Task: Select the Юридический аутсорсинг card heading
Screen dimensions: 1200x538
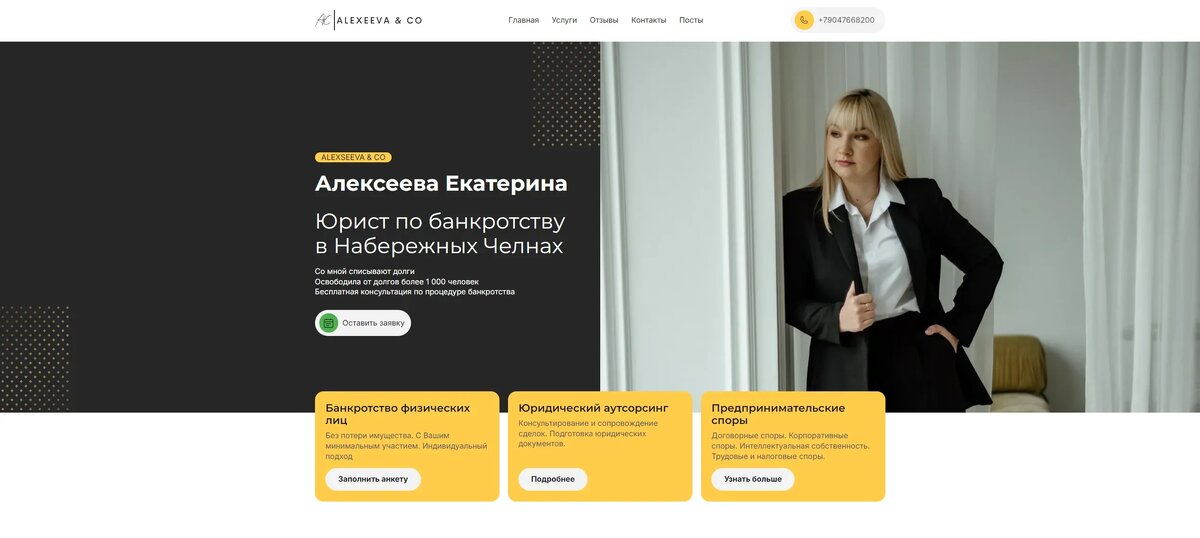Action: click(x=594, y=408)
